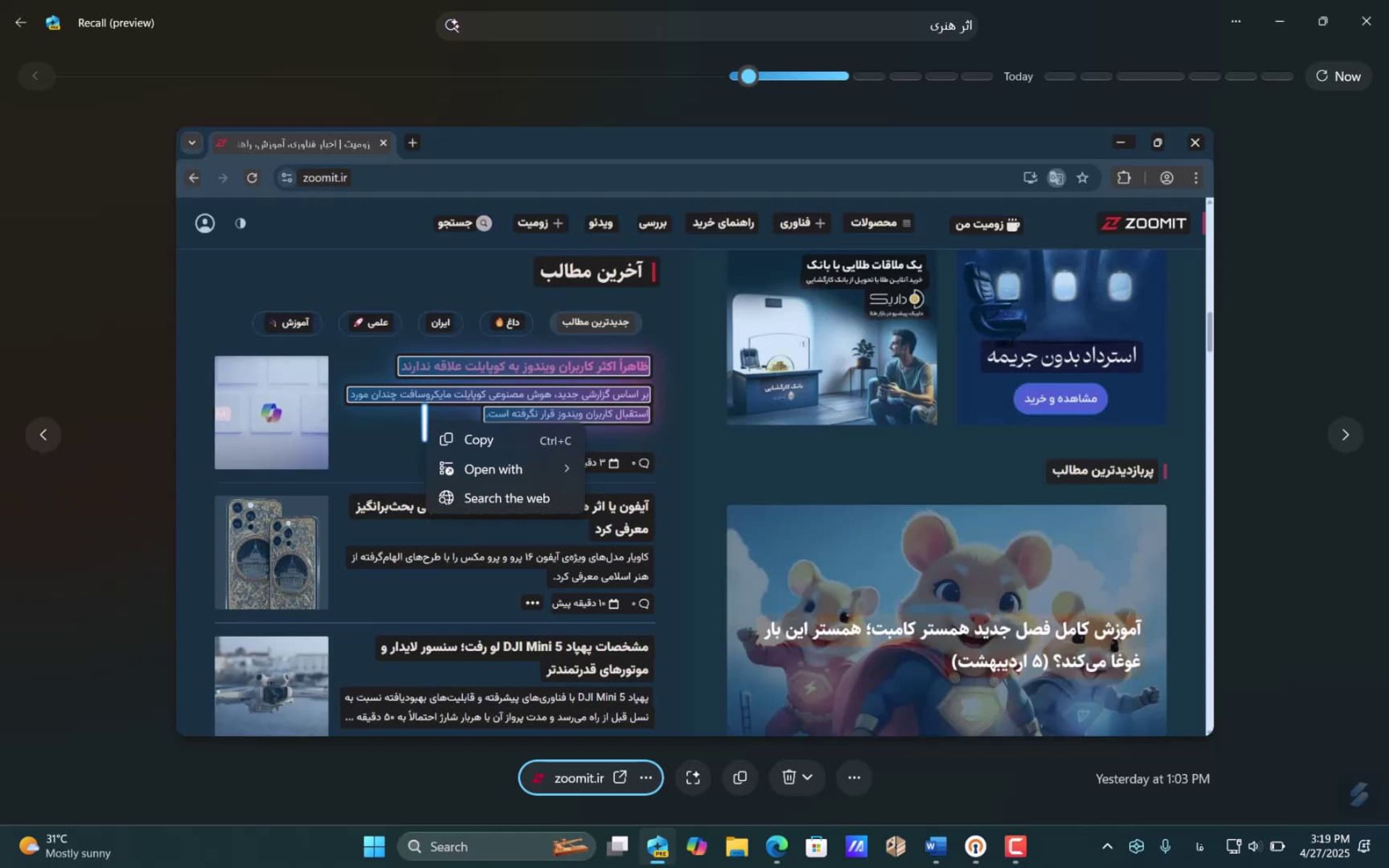This screenshot has width=1389, height=868.
Task: Expand the delete options dropdown arrow
Action: click(x=808, y=778)
